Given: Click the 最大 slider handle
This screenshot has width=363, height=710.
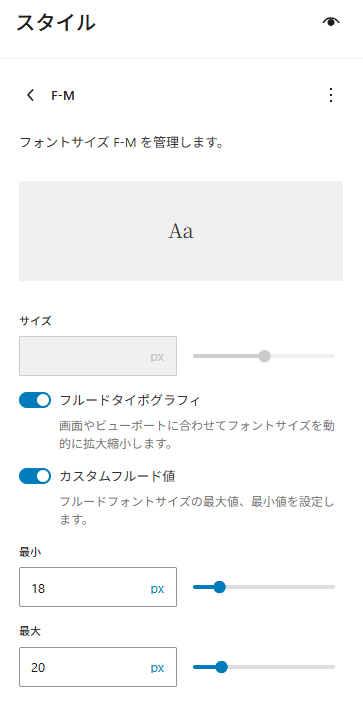Looking at the screenshot, I should pos(221,667).
